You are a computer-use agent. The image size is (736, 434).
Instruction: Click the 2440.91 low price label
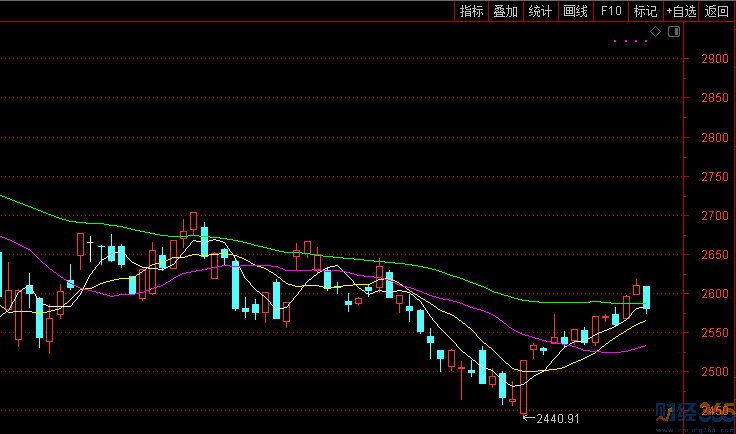(x=558, y=419)
